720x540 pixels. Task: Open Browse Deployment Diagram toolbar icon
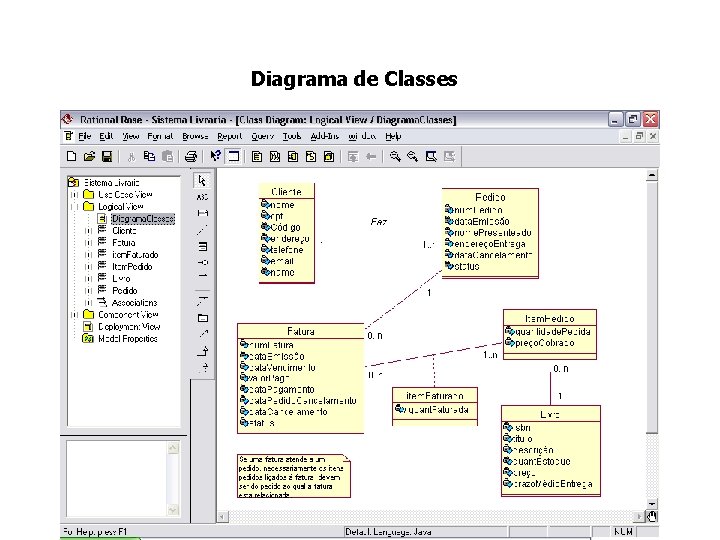pyautogui.click(x=329, y=157)
